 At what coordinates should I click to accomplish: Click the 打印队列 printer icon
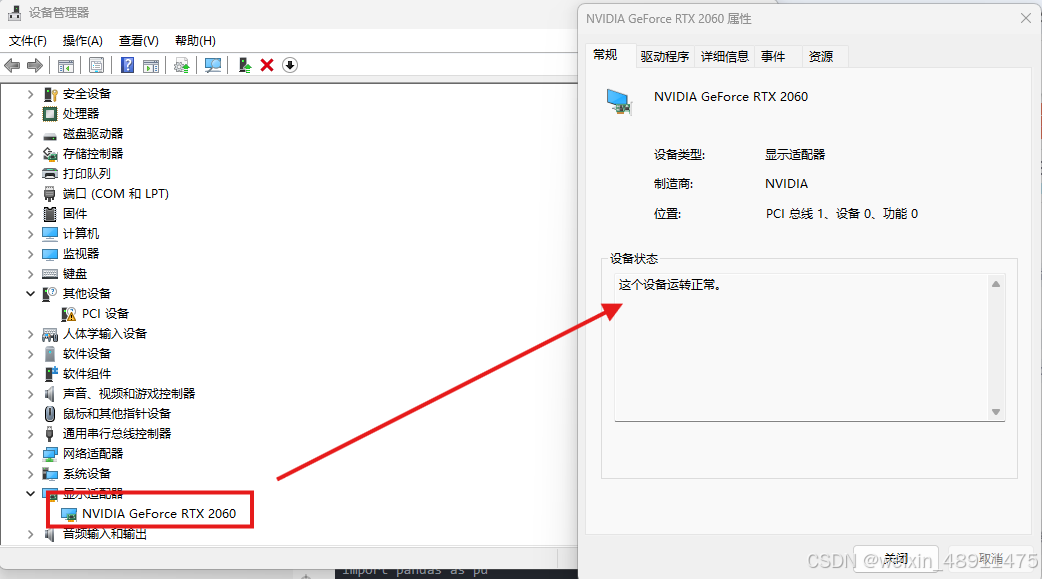50,174
